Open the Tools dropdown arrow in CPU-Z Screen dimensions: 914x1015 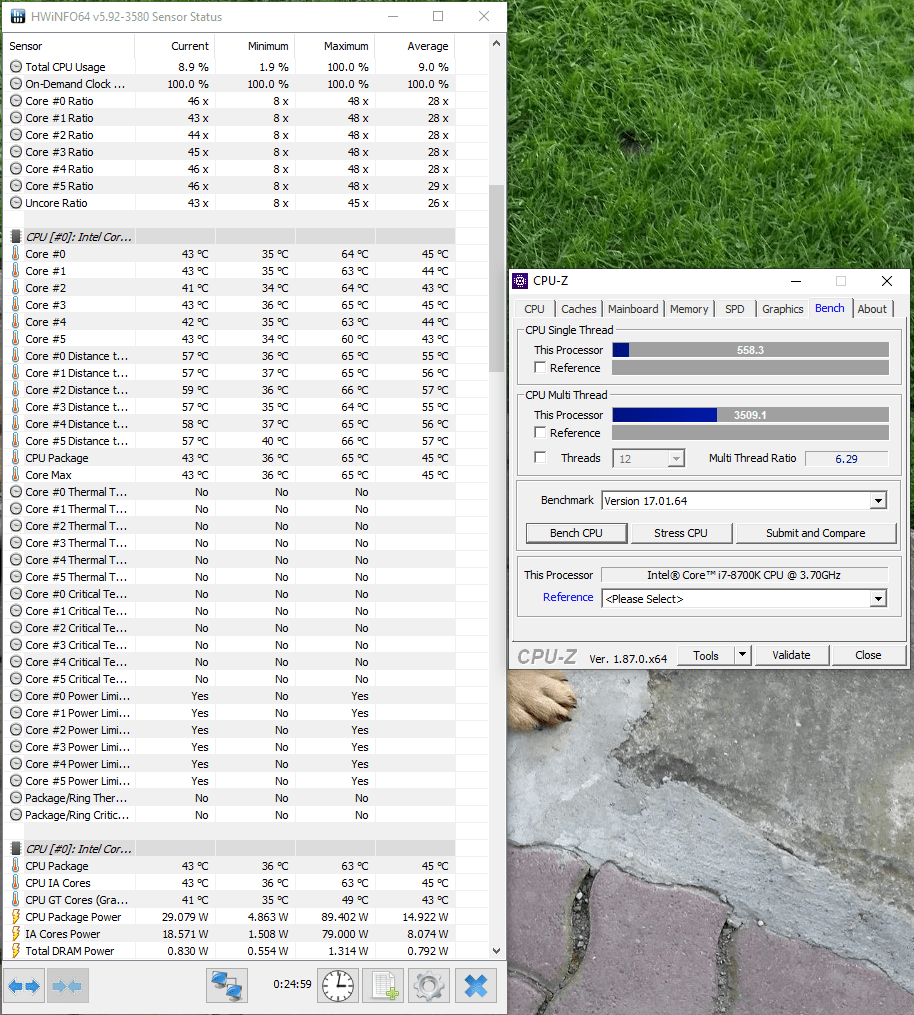[742, 655]
